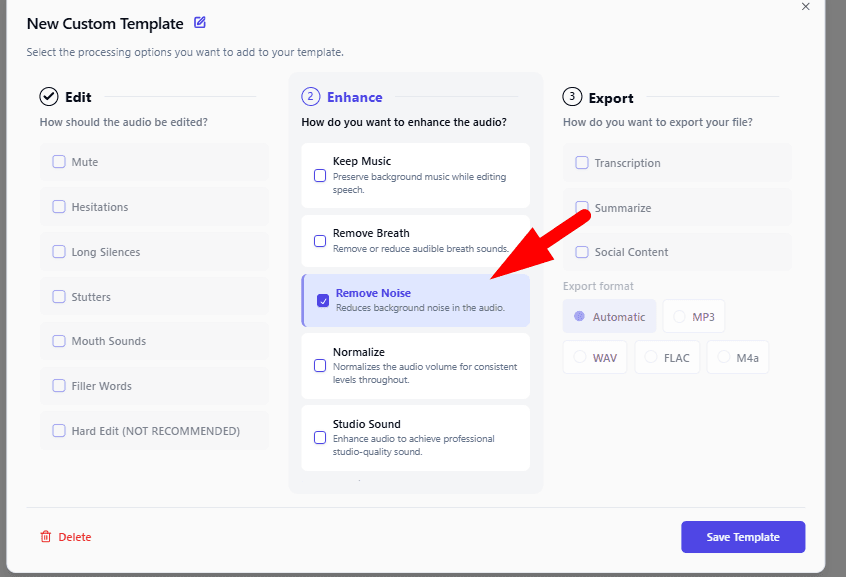Image resolution: width=846 pixels, height=577 pixels.
Task: Click the Delete template link
Action: [74, 537]
